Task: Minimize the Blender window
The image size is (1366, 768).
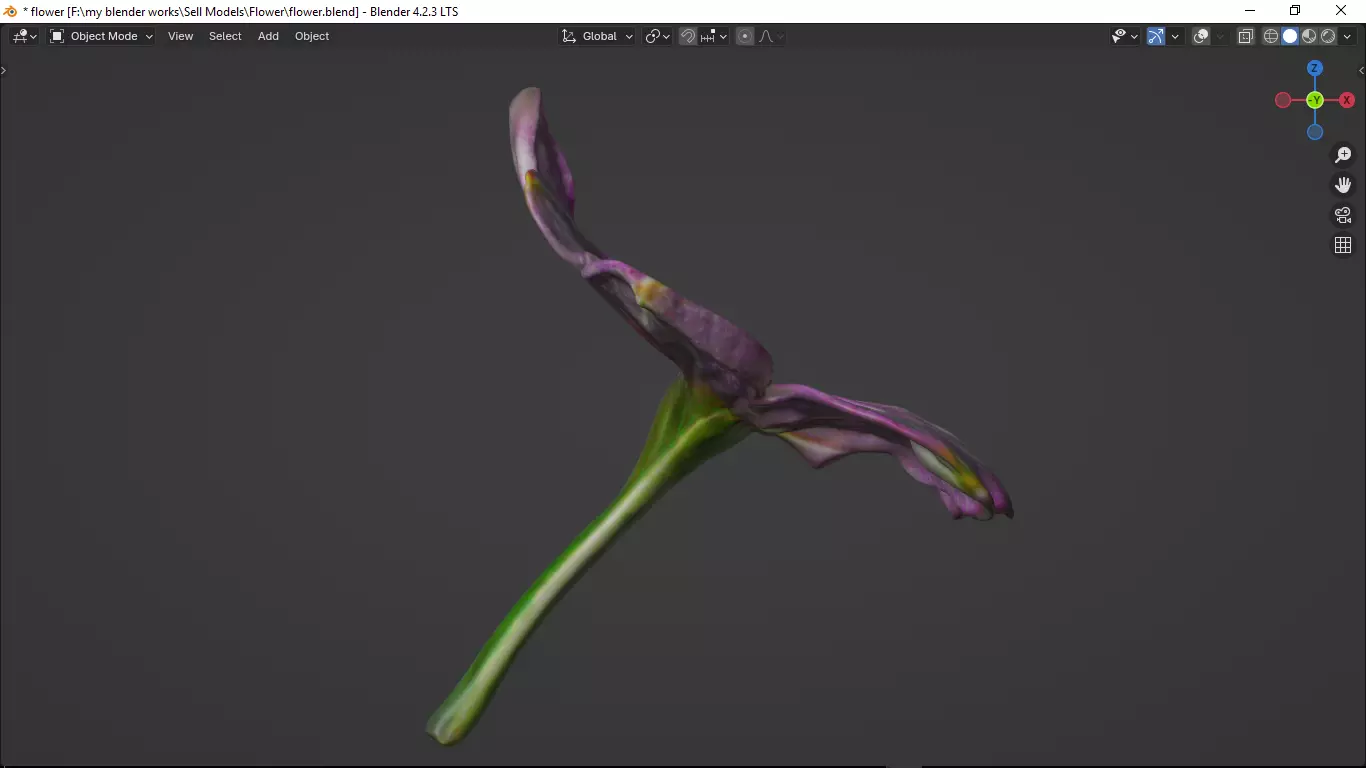Action: 1249,11
